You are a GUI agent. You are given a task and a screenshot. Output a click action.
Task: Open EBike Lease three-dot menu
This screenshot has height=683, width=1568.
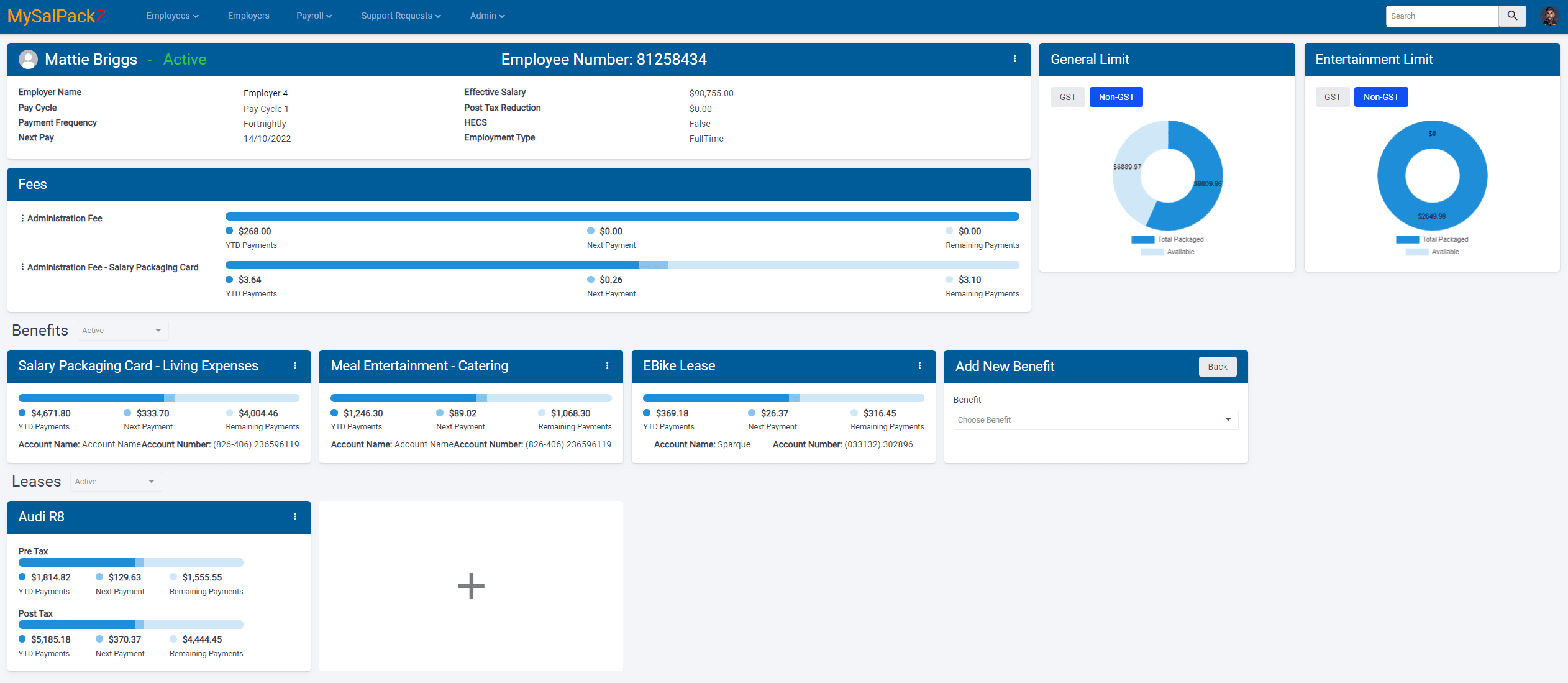[x=919, y=366]
